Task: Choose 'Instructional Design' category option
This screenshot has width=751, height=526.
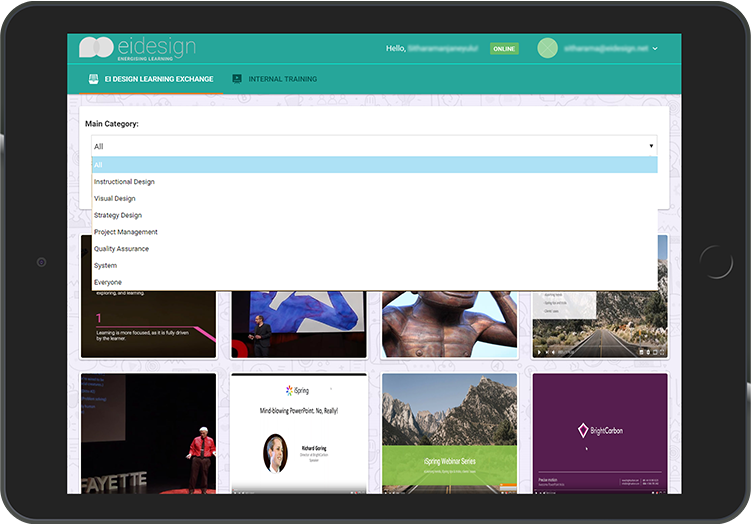Action: click(x=375, y=182)
